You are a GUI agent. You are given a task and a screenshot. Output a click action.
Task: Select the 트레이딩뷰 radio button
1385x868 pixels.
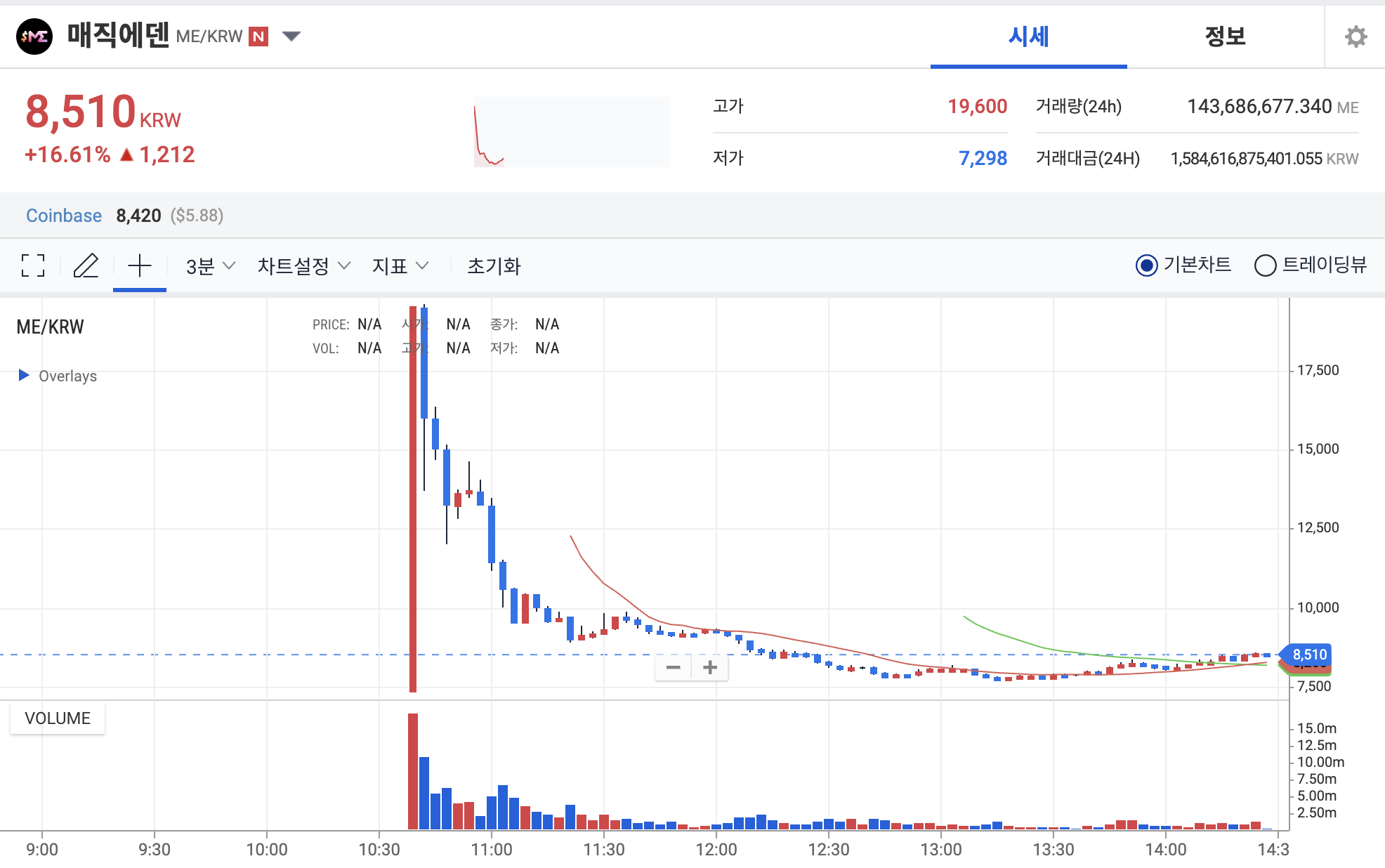pos(1265,265)
